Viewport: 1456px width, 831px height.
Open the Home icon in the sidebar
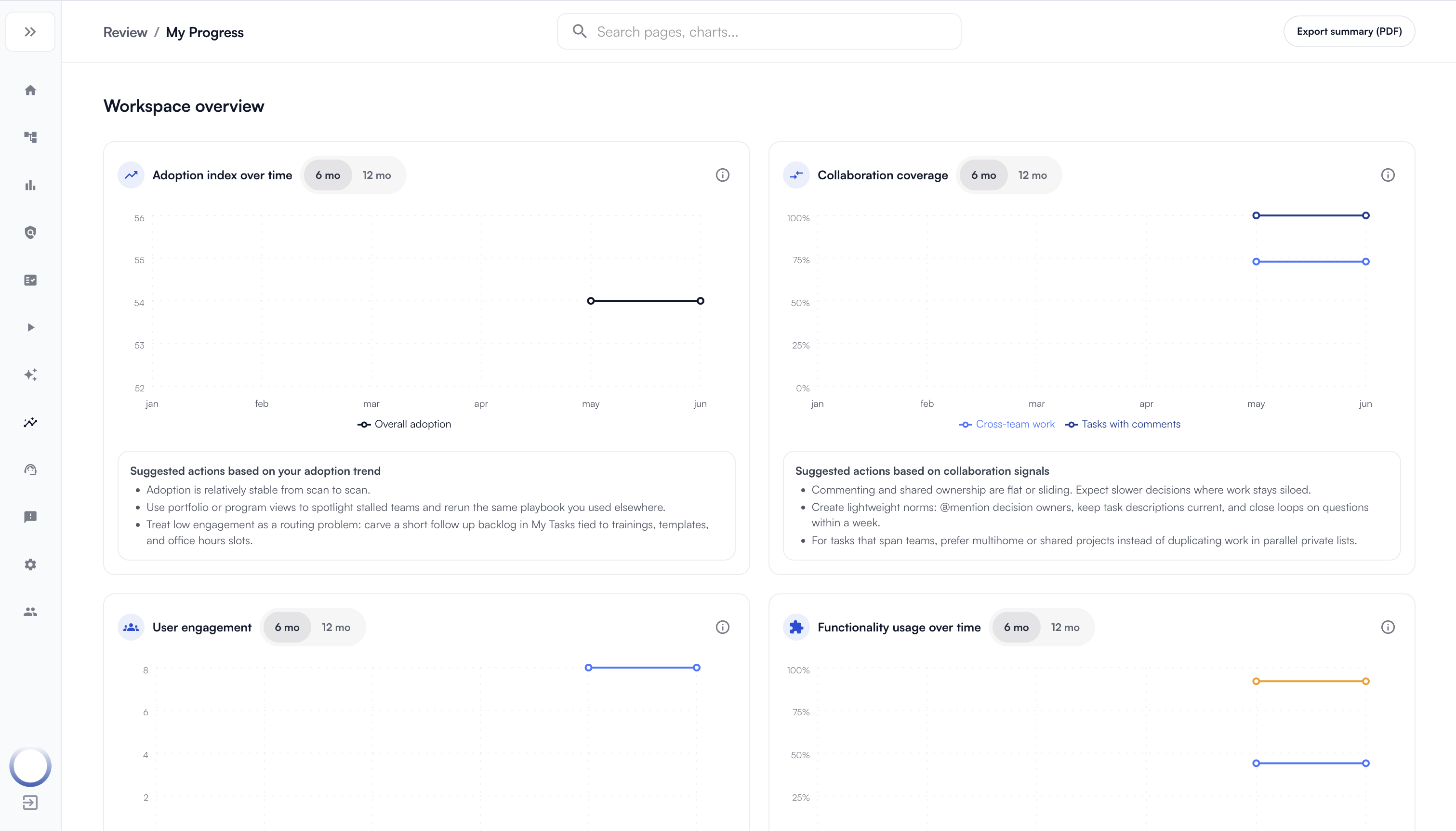30,90
